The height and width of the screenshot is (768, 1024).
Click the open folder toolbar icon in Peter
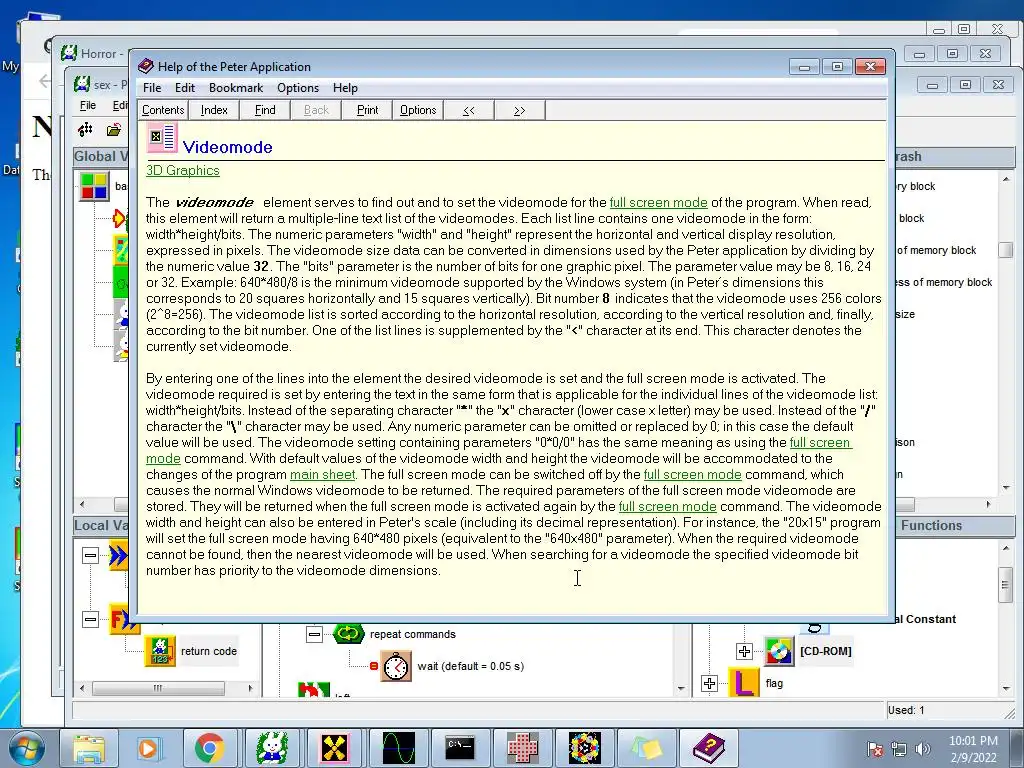pos(114,130)
